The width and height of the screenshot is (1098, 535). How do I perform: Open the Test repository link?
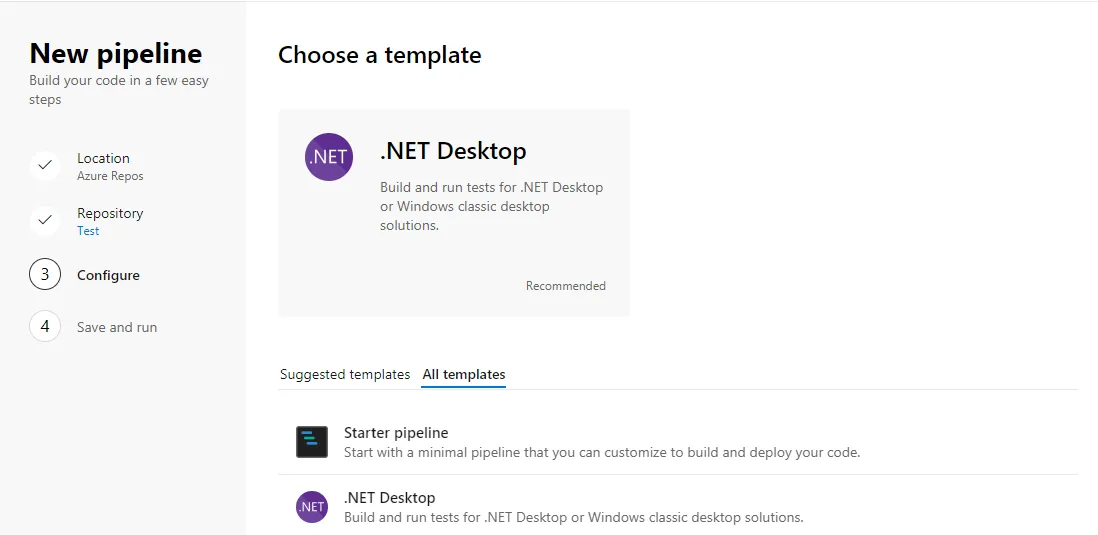[88, 231]
